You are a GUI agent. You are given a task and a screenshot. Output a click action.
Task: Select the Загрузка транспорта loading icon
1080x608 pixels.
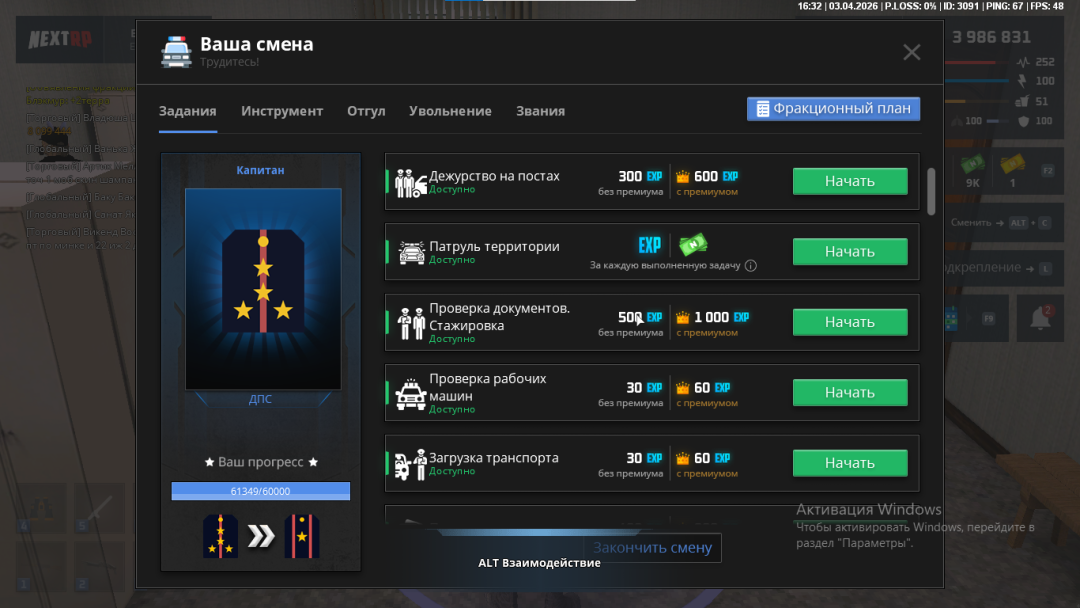tap(410, 462)
